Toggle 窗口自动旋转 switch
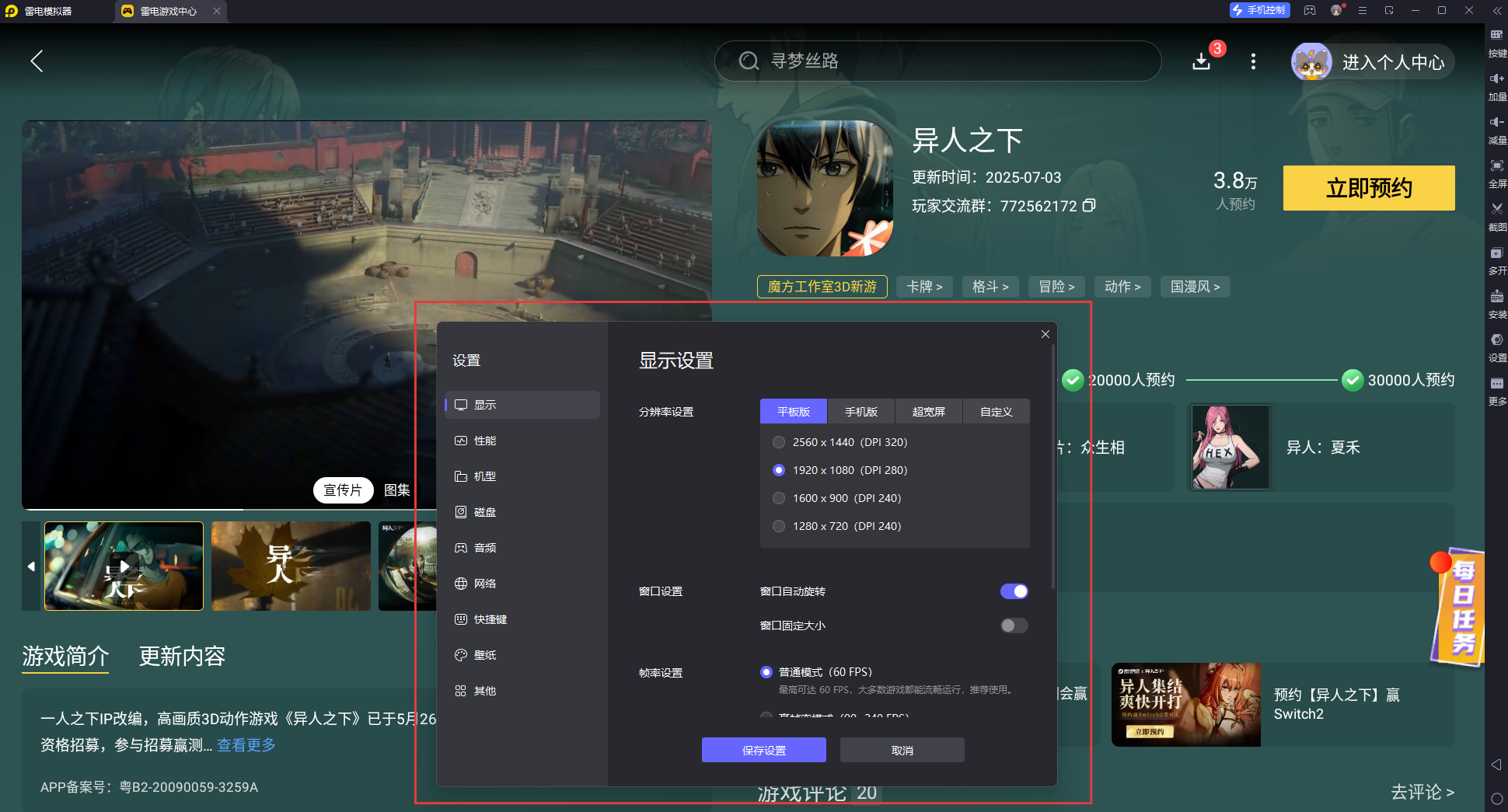 pos(1014,591)
